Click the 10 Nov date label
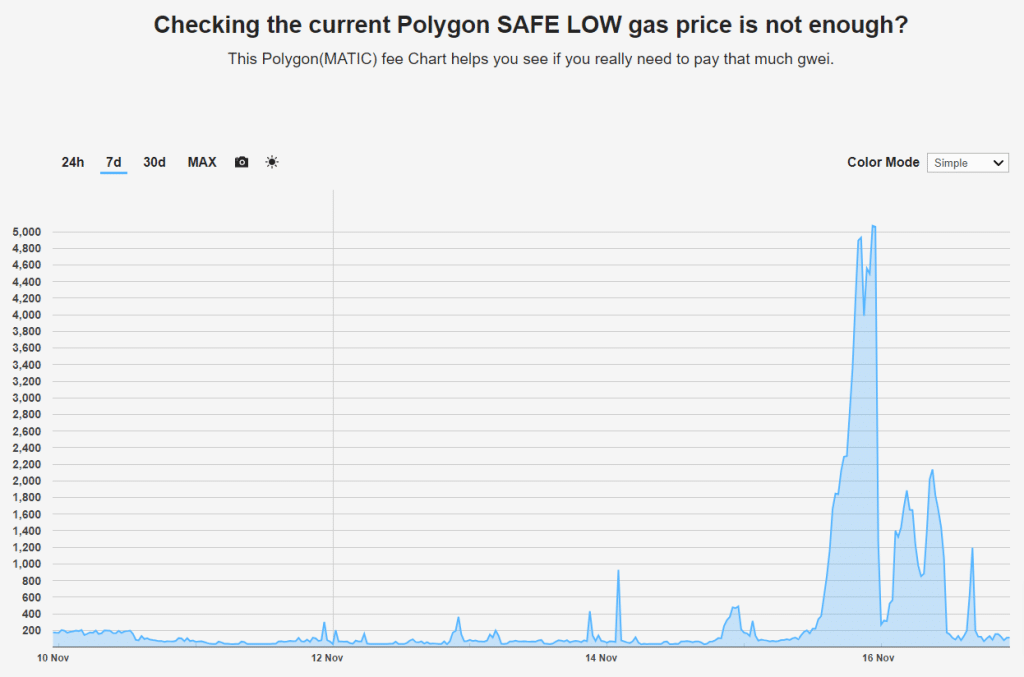 click(x=52, y=658)
